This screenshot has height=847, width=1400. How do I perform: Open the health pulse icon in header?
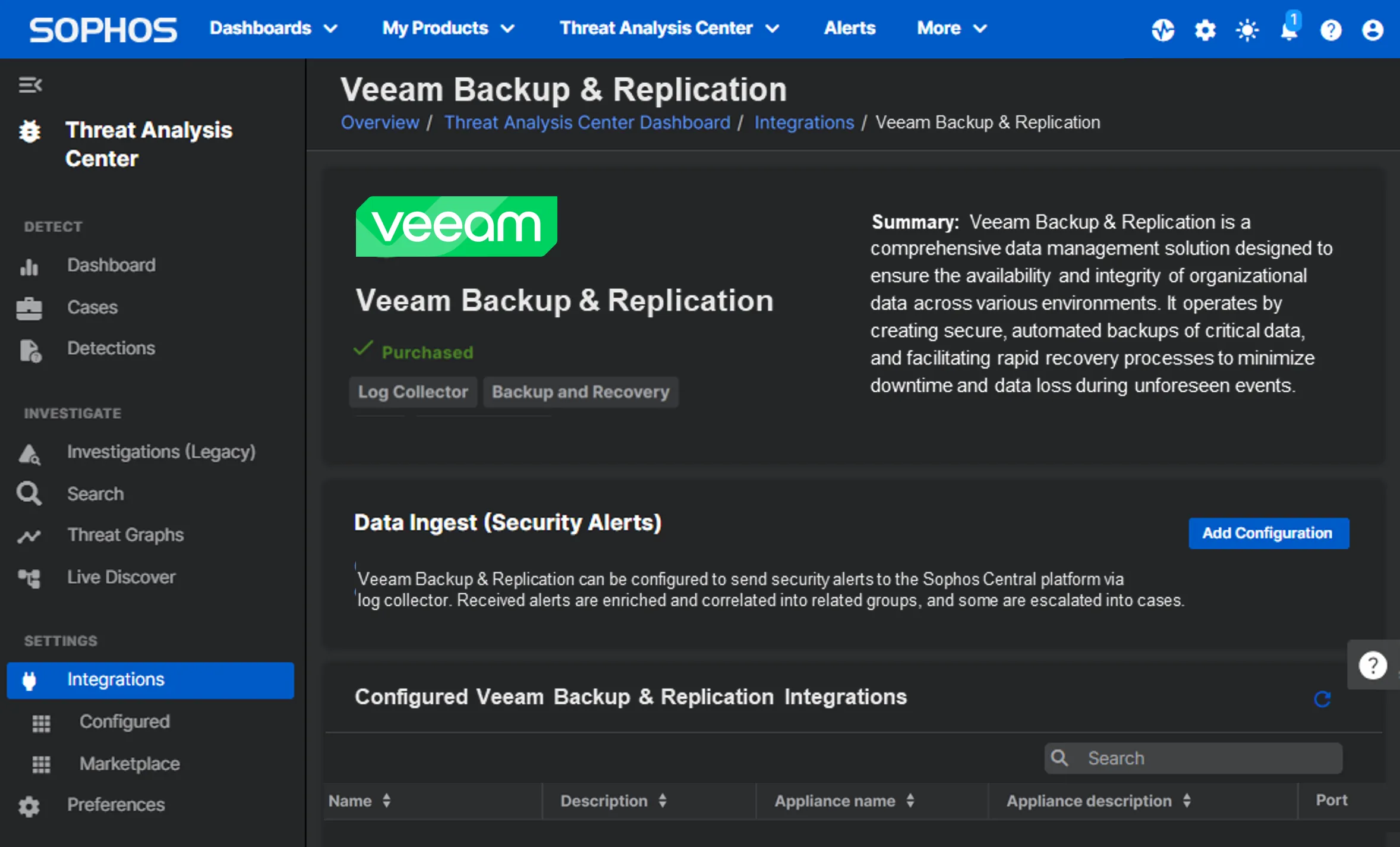(x=1162, y=29)
